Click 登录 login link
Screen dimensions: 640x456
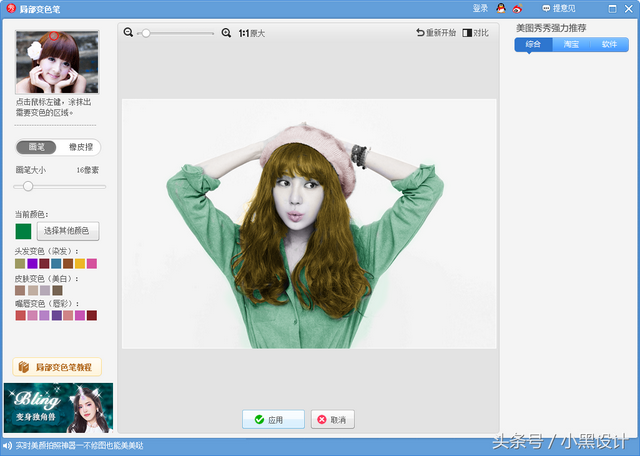pos(480,8)
